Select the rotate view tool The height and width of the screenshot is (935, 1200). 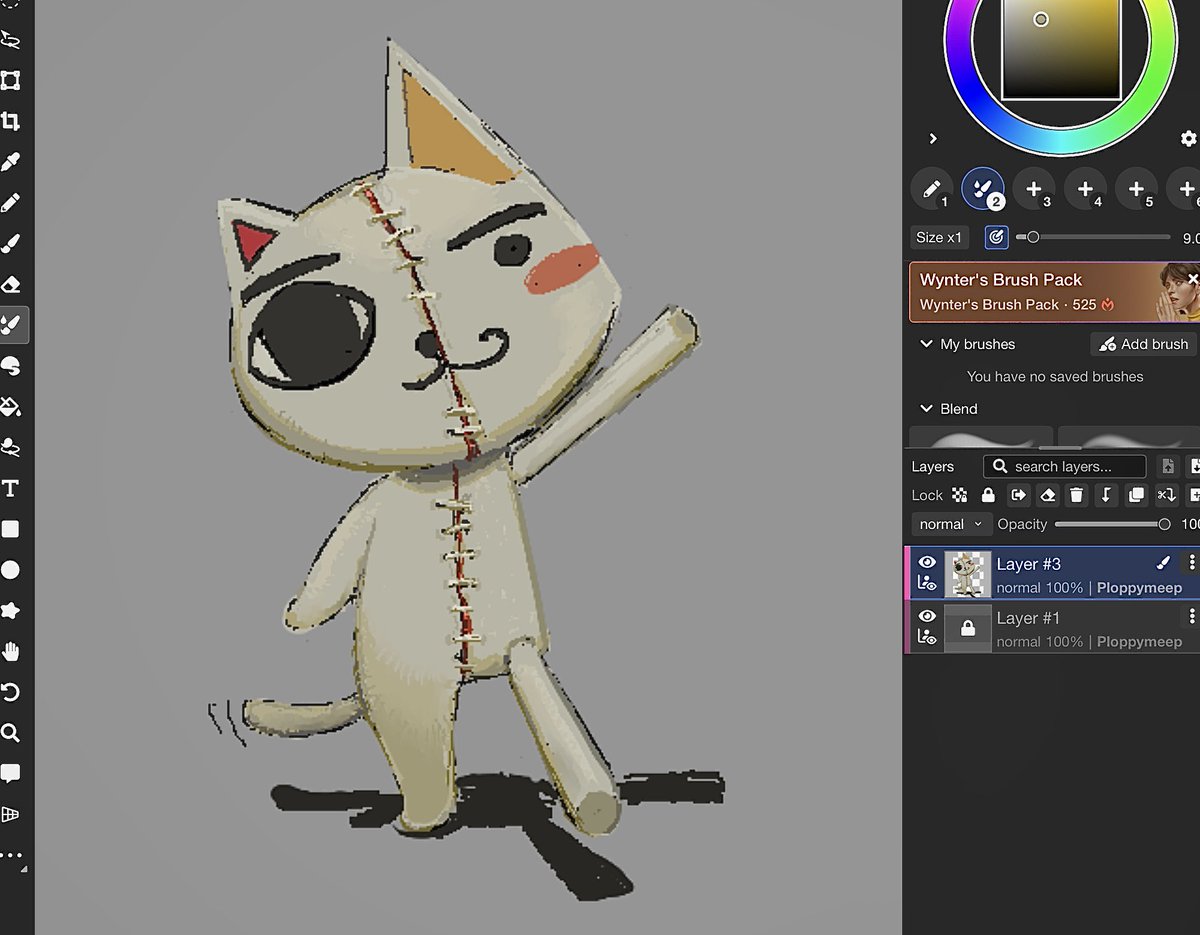click(x=11, y=692)
